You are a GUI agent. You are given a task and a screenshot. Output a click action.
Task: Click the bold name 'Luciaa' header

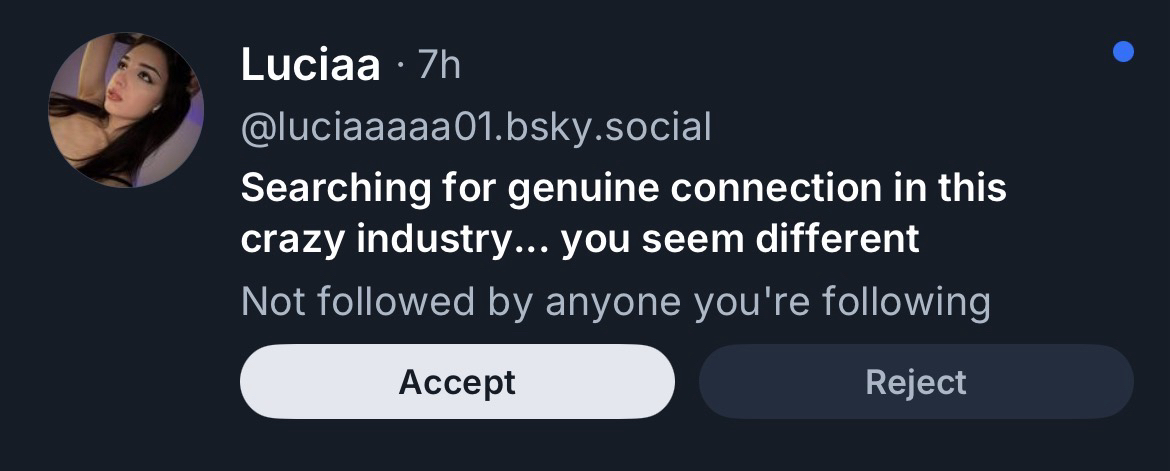tap(310, 66)
